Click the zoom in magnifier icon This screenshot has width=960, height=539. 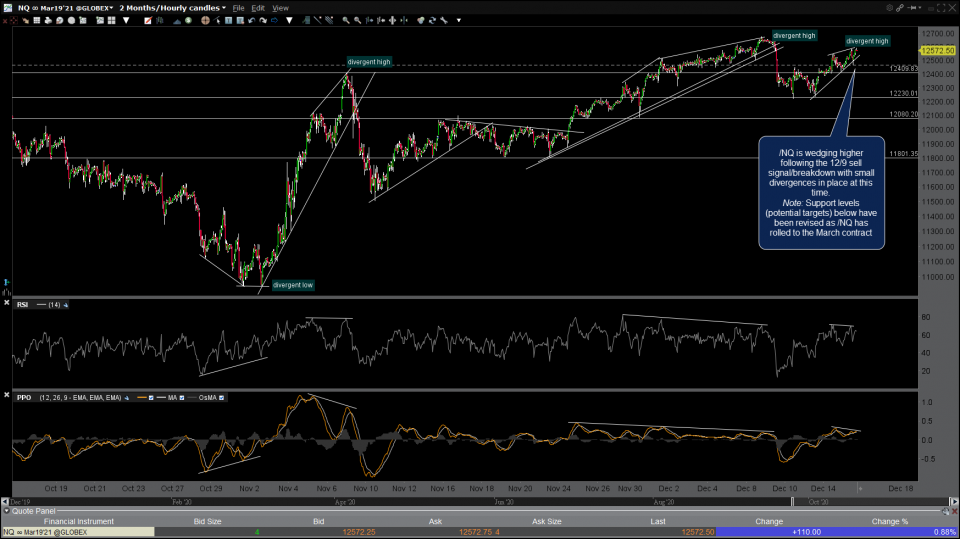[346, 21]
